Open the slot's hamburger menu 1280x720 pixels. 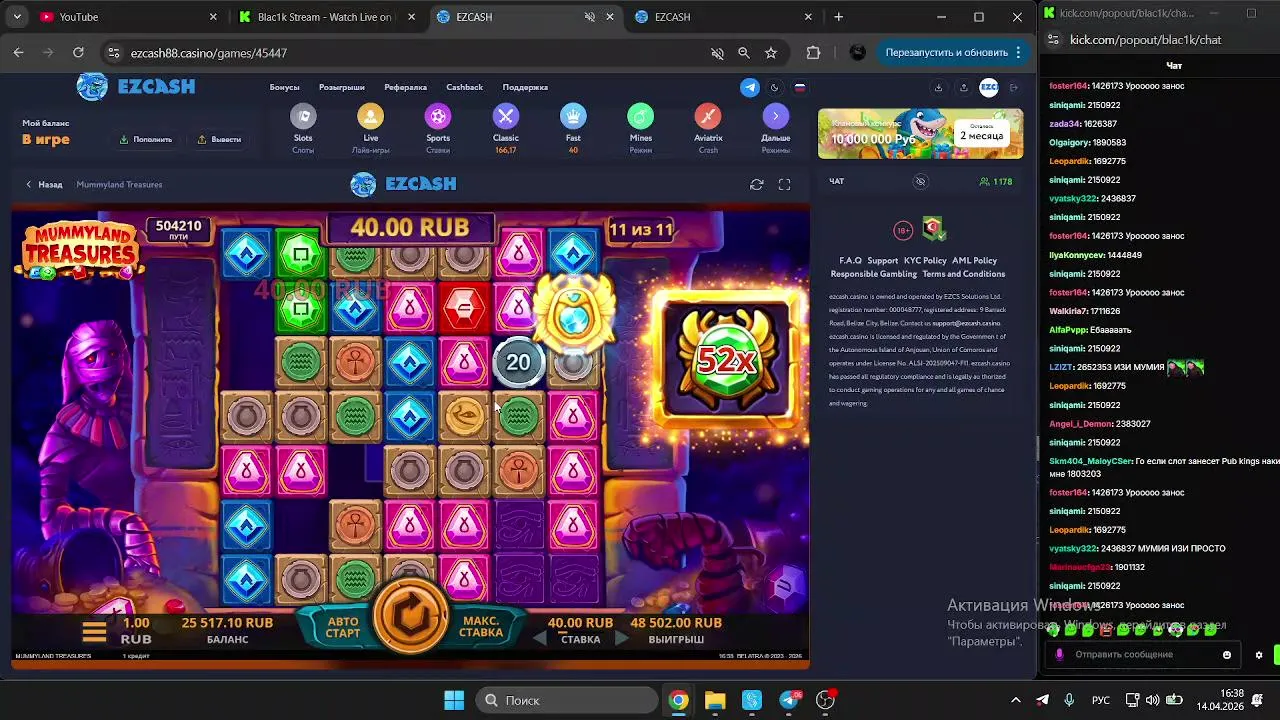point(94,631)
